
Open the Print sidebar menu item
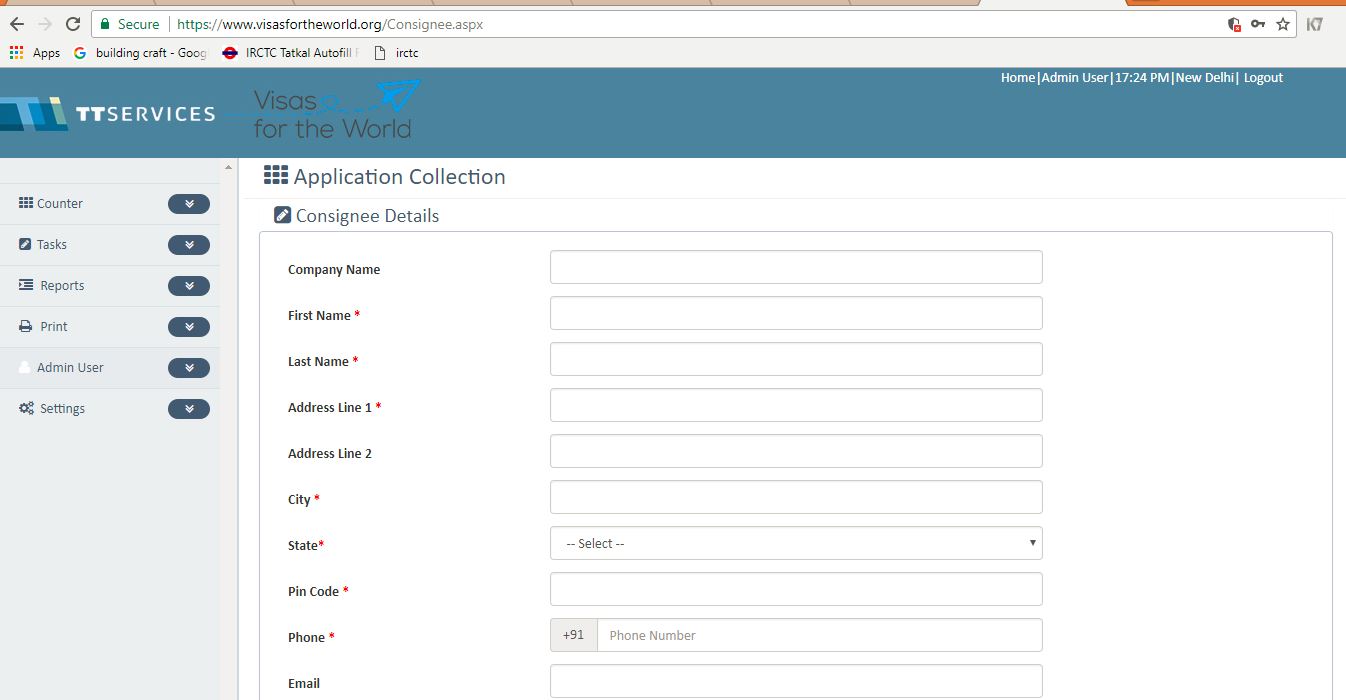click(x=54, y=327)
